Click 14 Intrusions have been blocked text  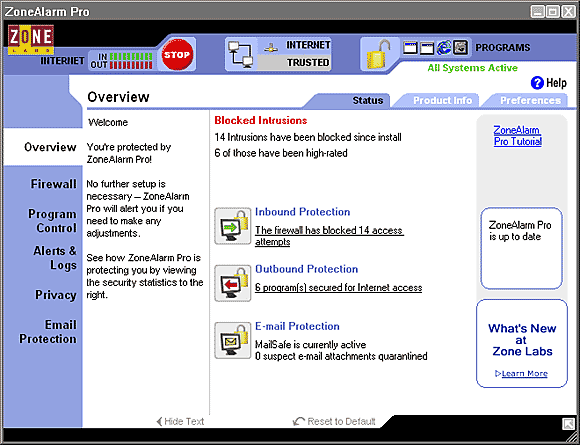pos(308,137)
